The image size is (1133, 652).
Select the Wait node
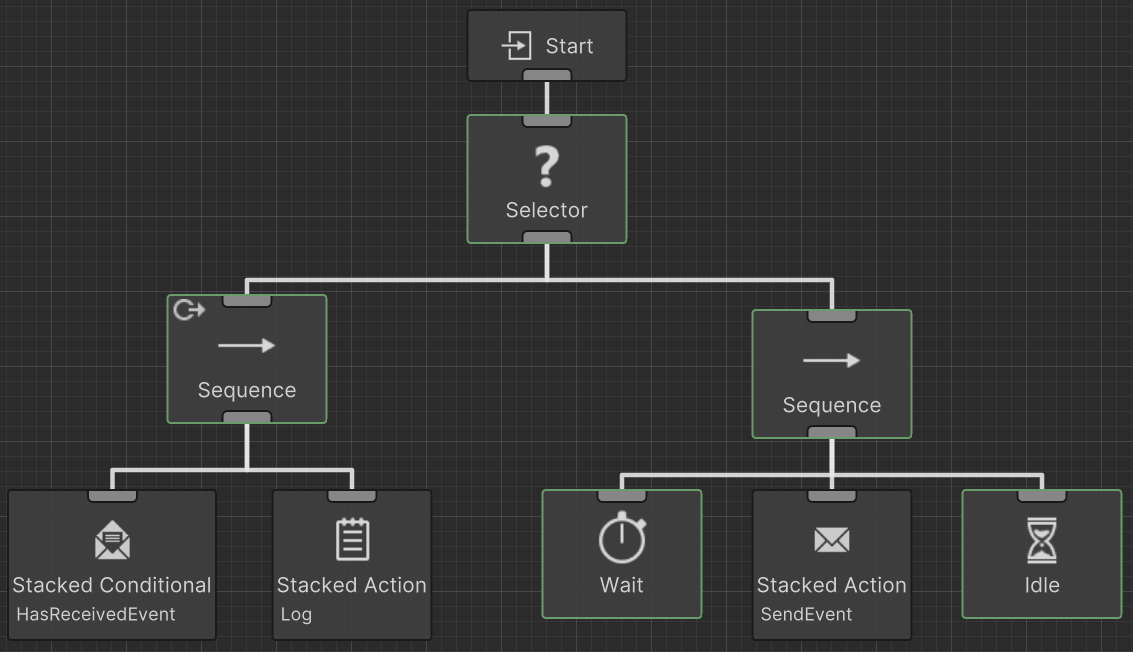point(621,554)
